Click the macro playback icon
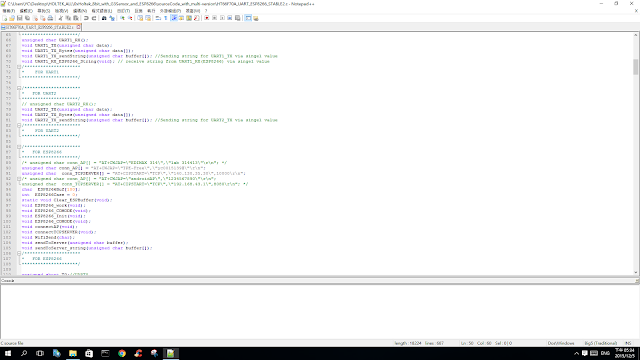The image size is (640, 360). (x=222, y=18)
